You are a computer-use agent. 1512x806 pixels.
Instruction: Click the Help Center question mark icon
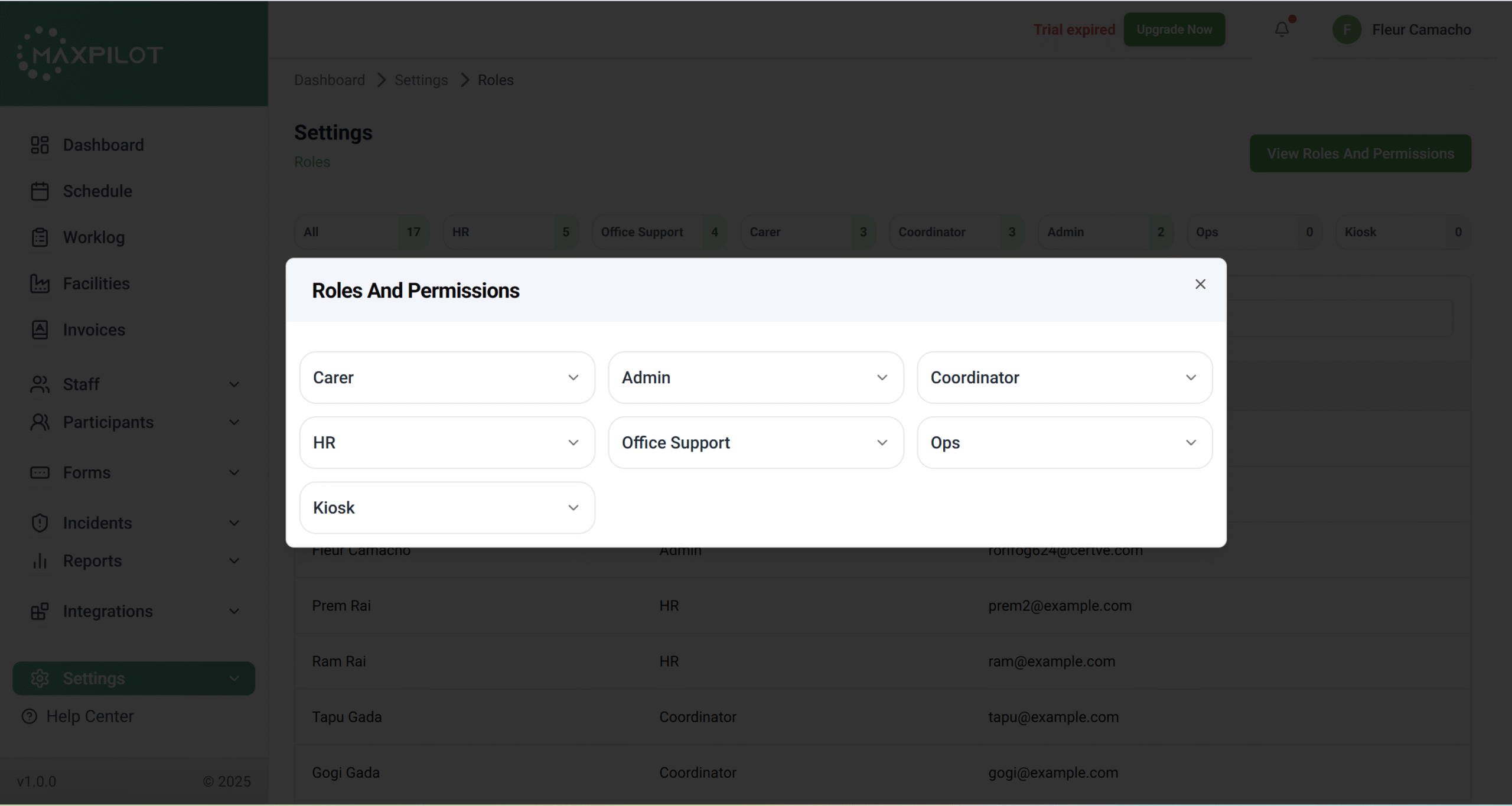coord(29,716)
